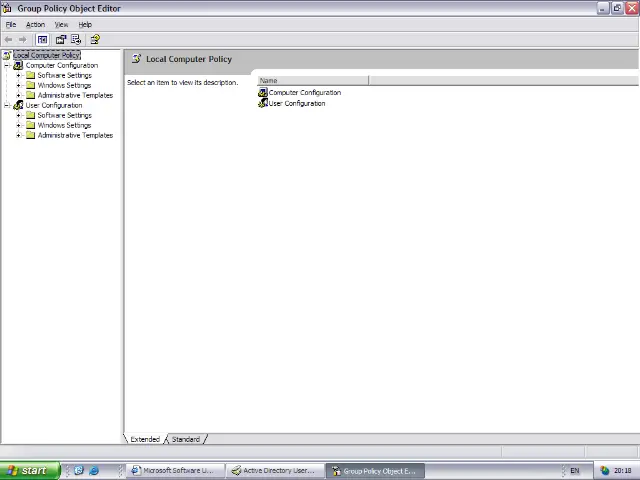
Task: Click the Forward arrow toolbar button
Action: click(22, 40)
